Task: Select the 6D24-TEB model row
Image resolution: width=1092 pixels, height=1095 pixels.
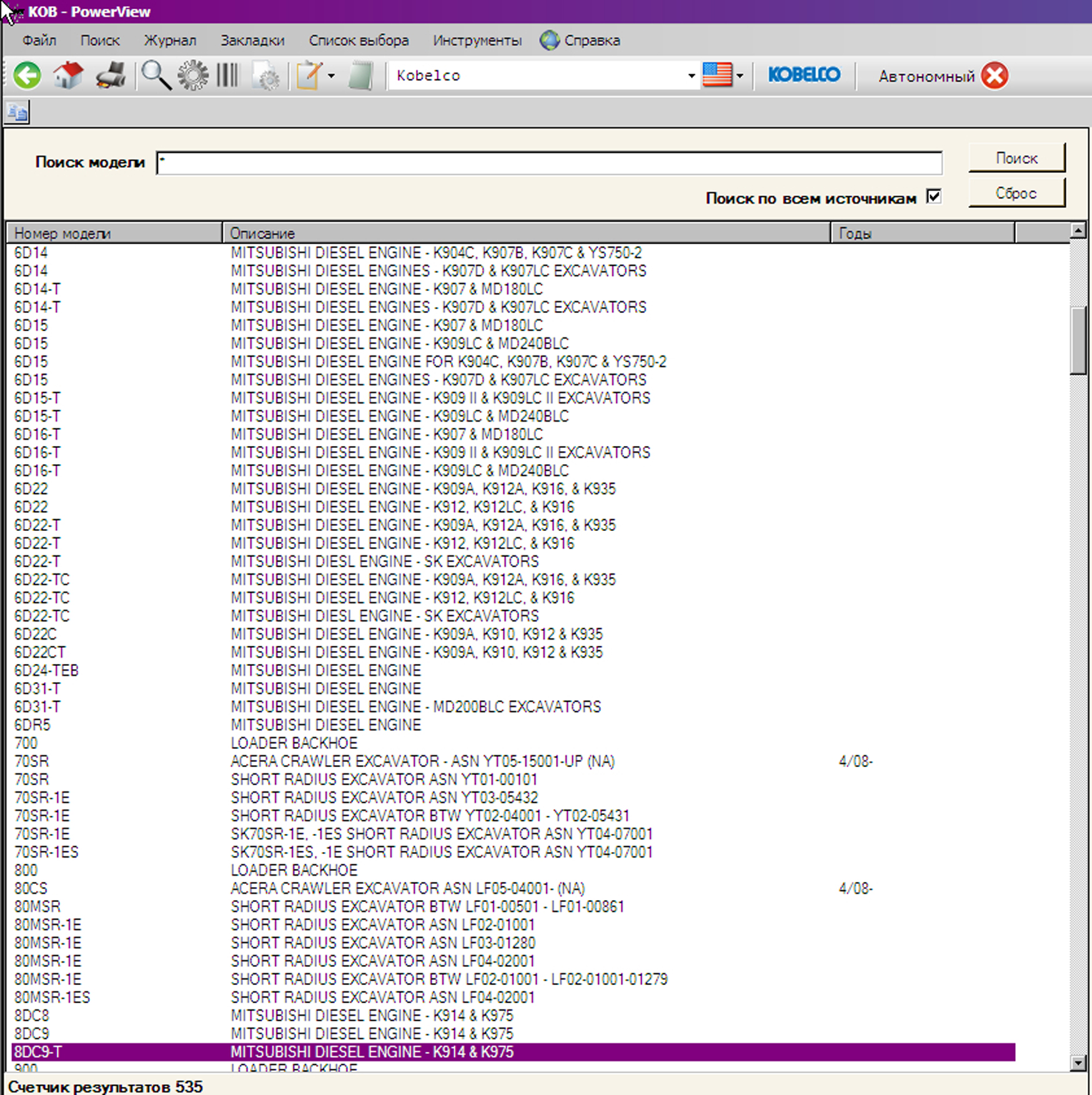Action: [x=47, y=670]
